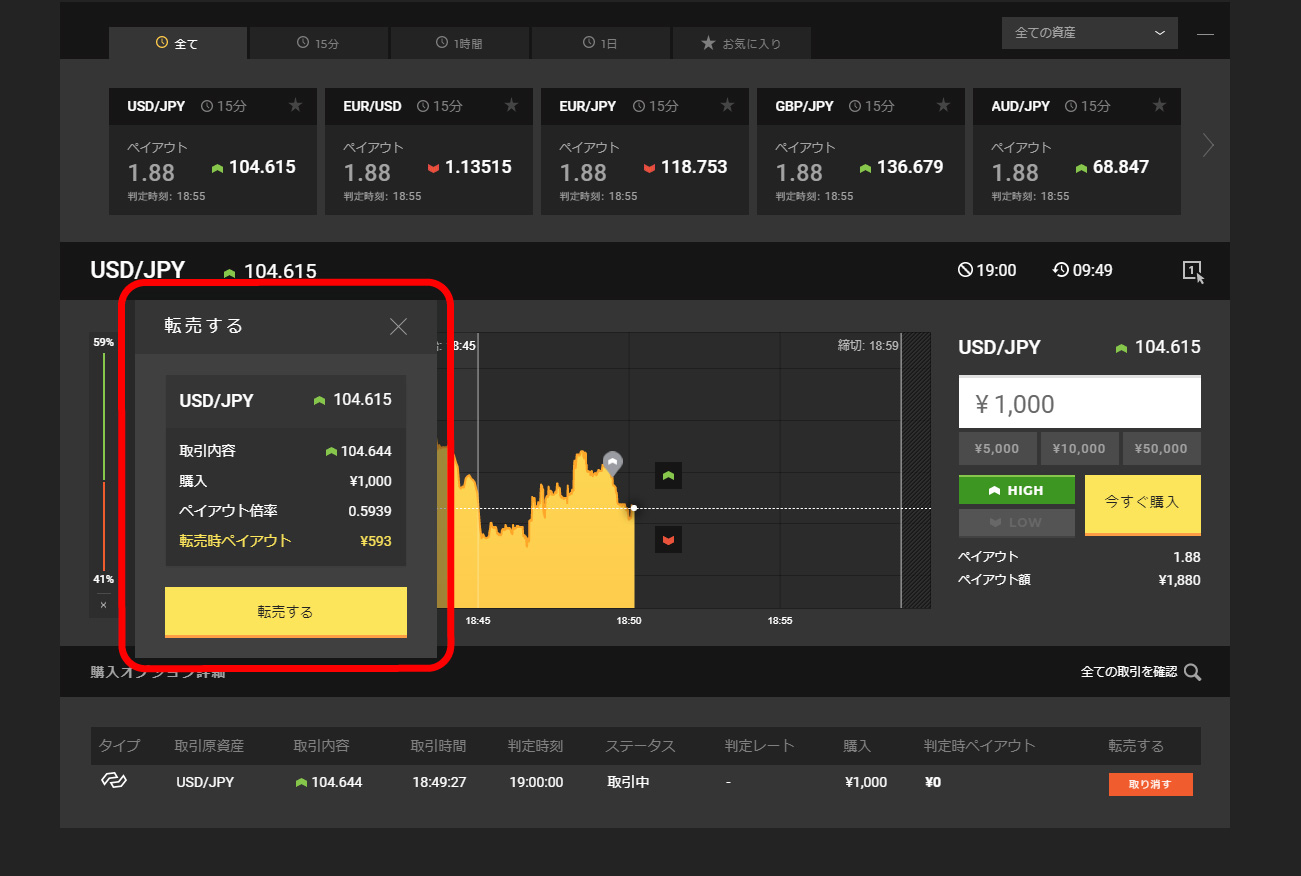Click the 締切: 18:59 chart label
The width and height of the screenshot is (1301, 876).
coord(868,345)
